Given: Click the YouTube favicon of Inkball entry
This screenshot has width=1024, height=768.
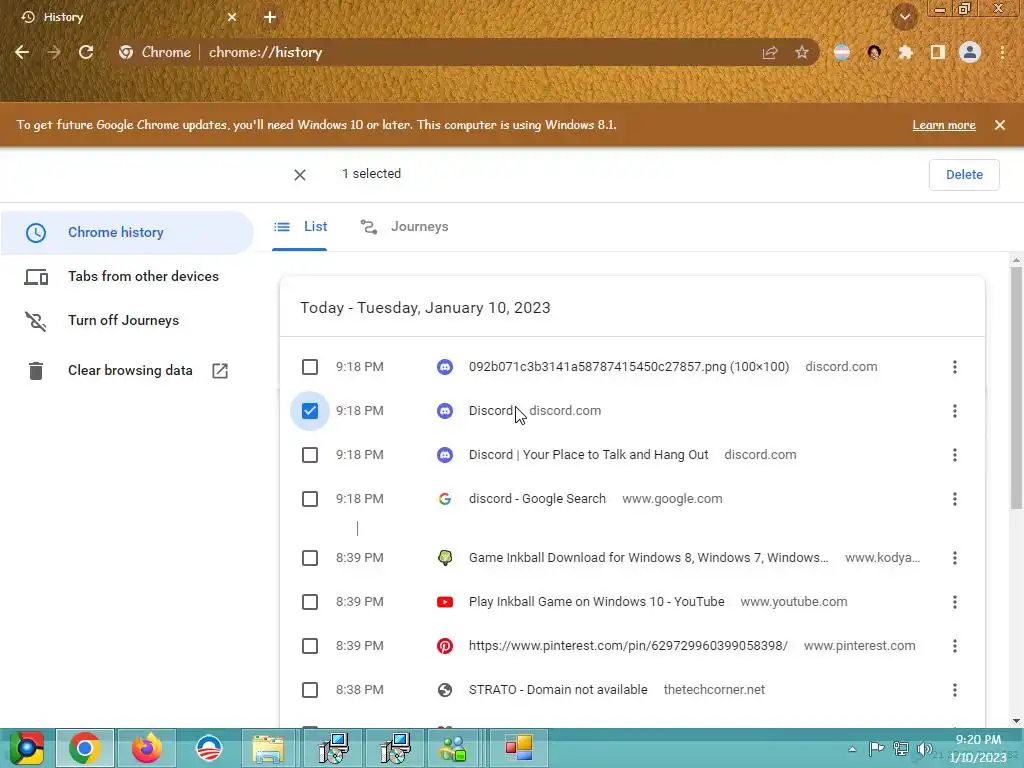Looking at the screenshot, I should pyautogui.click(x=445, y=602).
